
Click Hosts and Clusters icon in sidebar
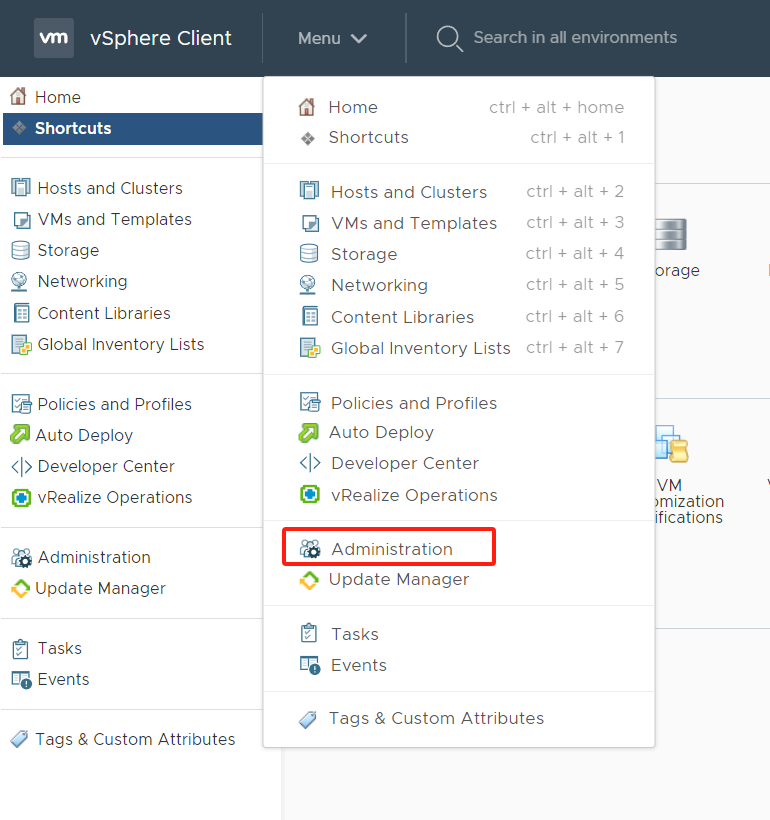[x=20, y=187]
